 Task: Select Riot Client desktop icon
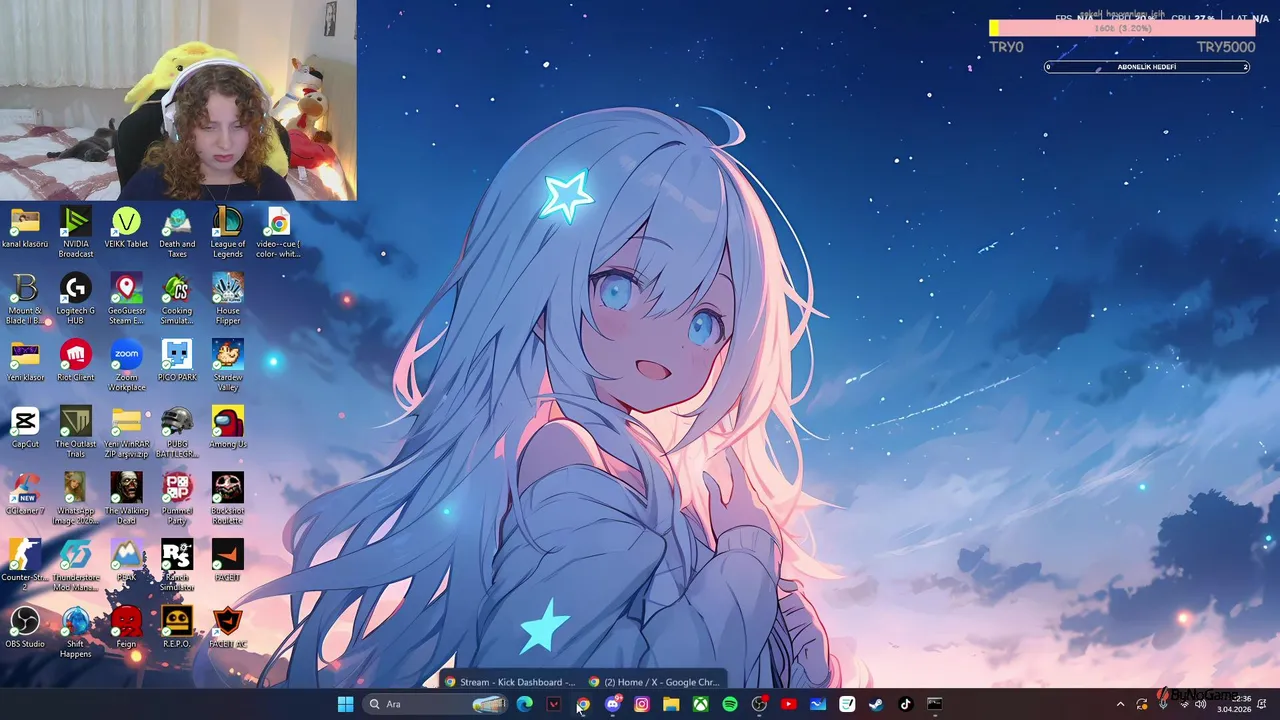76,362
